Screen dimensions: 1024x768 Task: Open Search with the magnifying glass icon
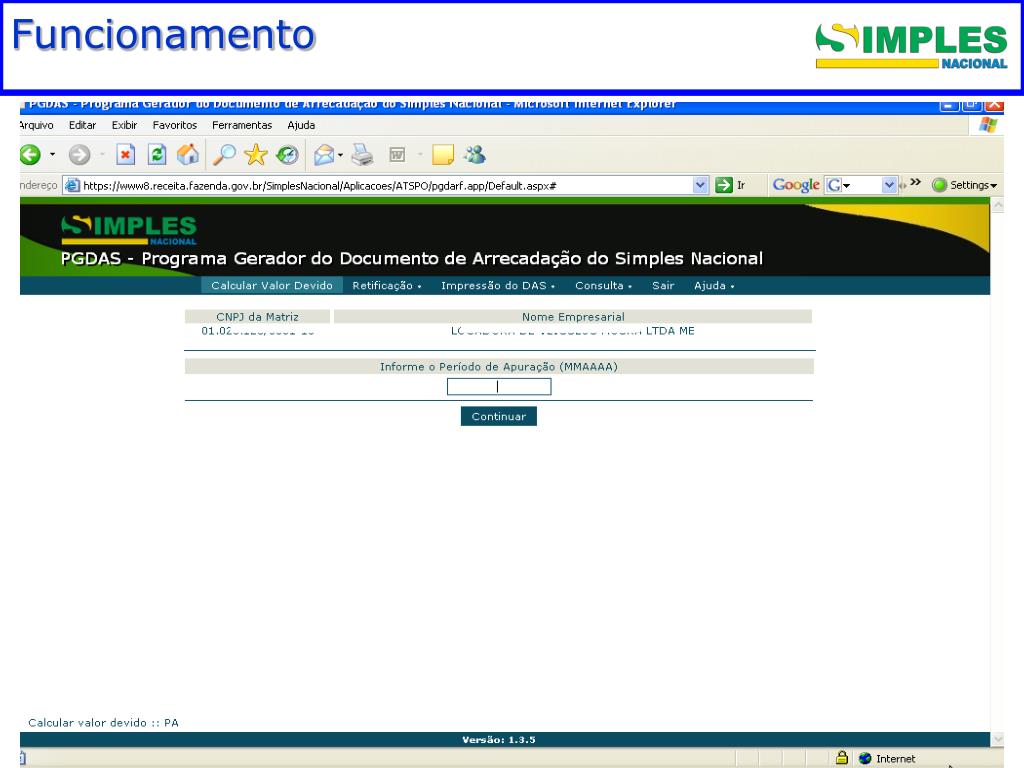click(224, 155)
